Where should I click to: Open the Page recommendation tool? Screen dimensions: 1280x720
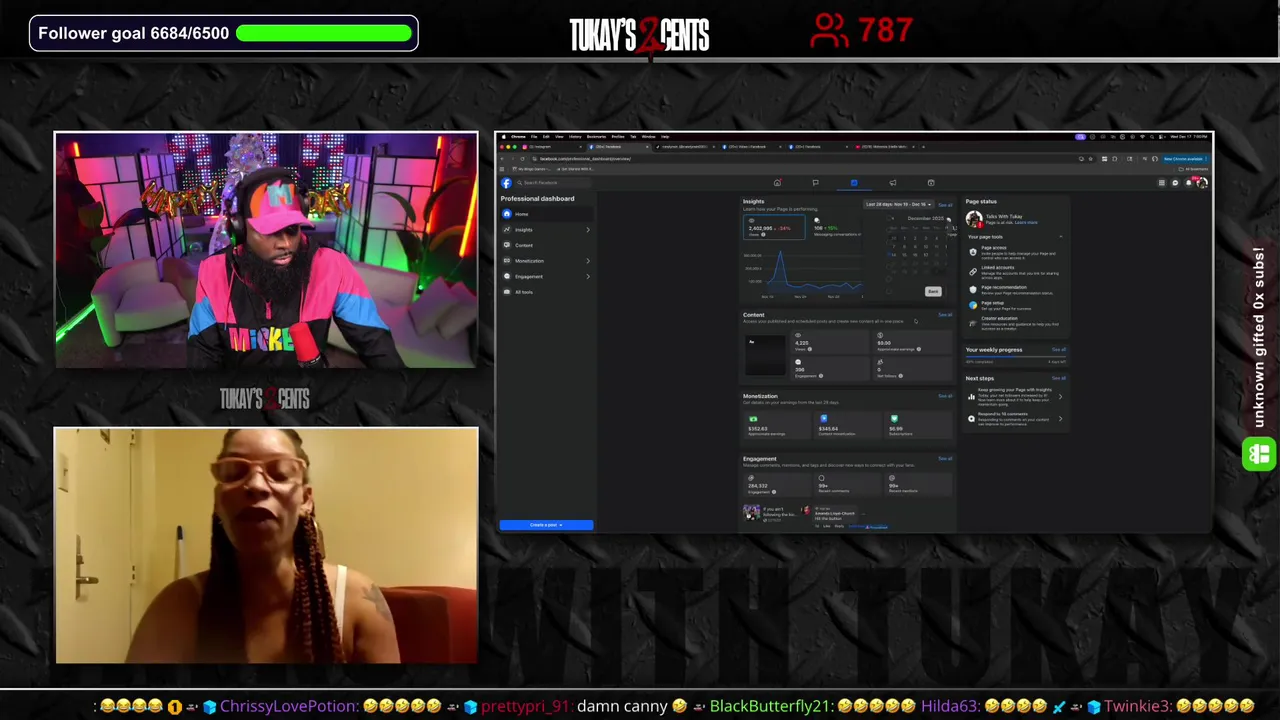click(x=1014, y=290)
